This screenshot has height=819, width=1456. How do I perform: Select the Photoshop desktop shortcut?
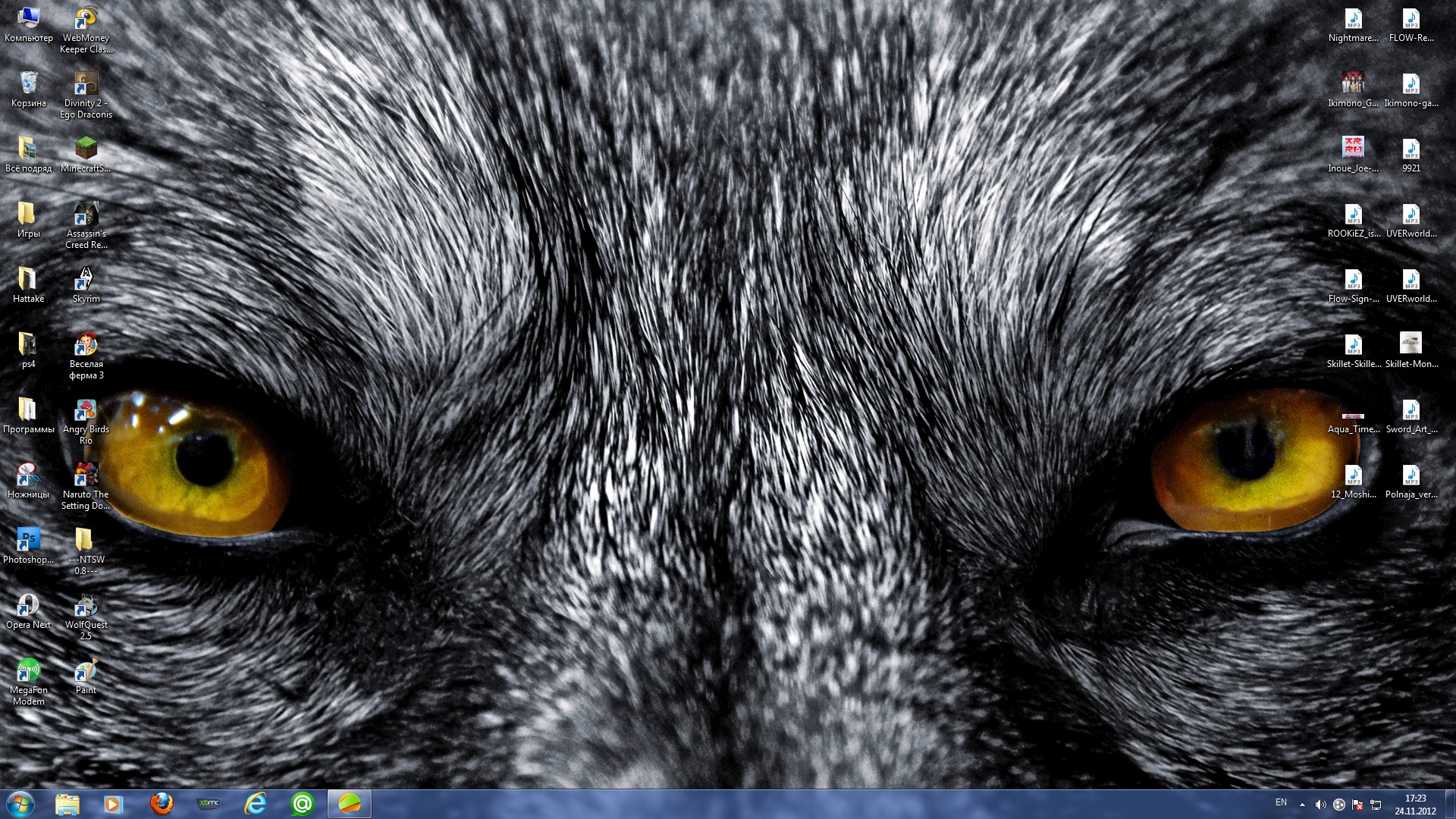pyautogui.click(x=28, y=541)
